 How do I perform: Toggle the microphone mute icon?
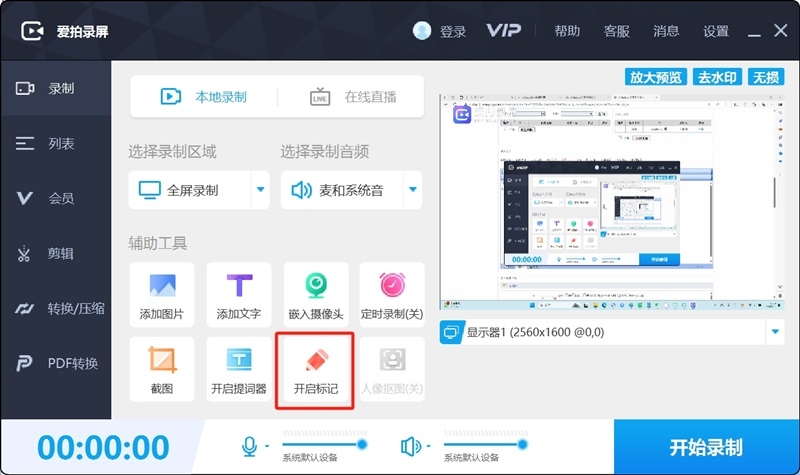[x=249, y=446]
